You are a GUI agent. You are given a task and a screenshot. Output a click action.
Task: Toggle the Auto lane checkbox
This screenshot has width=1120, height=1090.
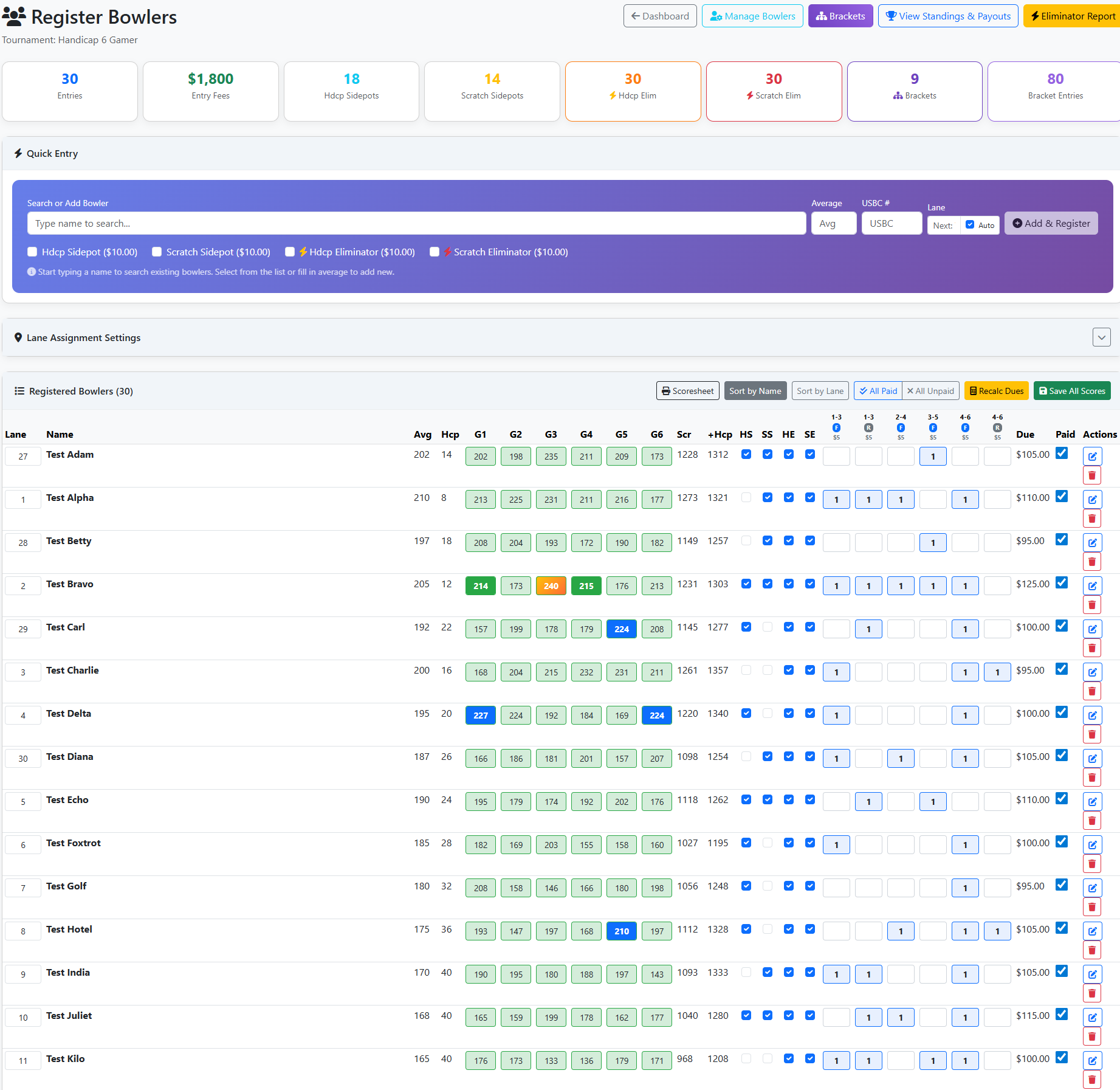click(970, 225)
